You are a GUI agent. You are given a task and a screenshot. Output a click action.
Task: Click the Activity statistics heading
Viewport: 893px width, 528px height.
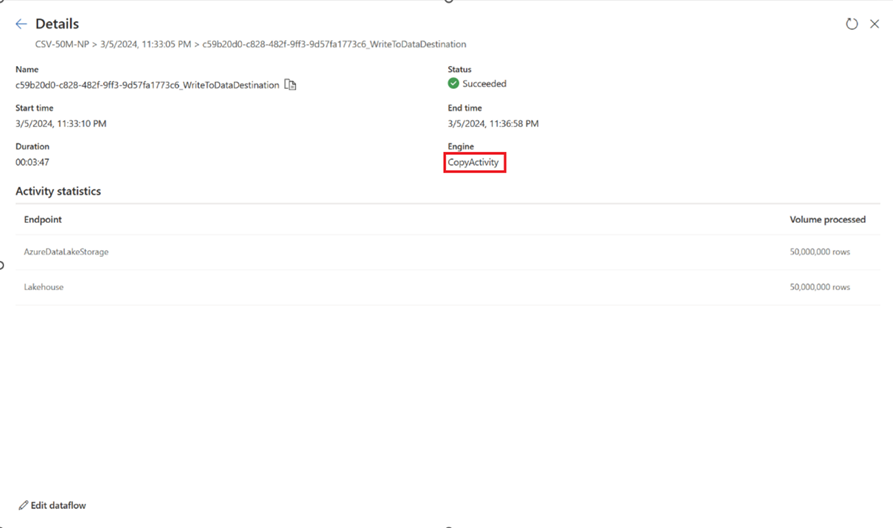[58, 191]
